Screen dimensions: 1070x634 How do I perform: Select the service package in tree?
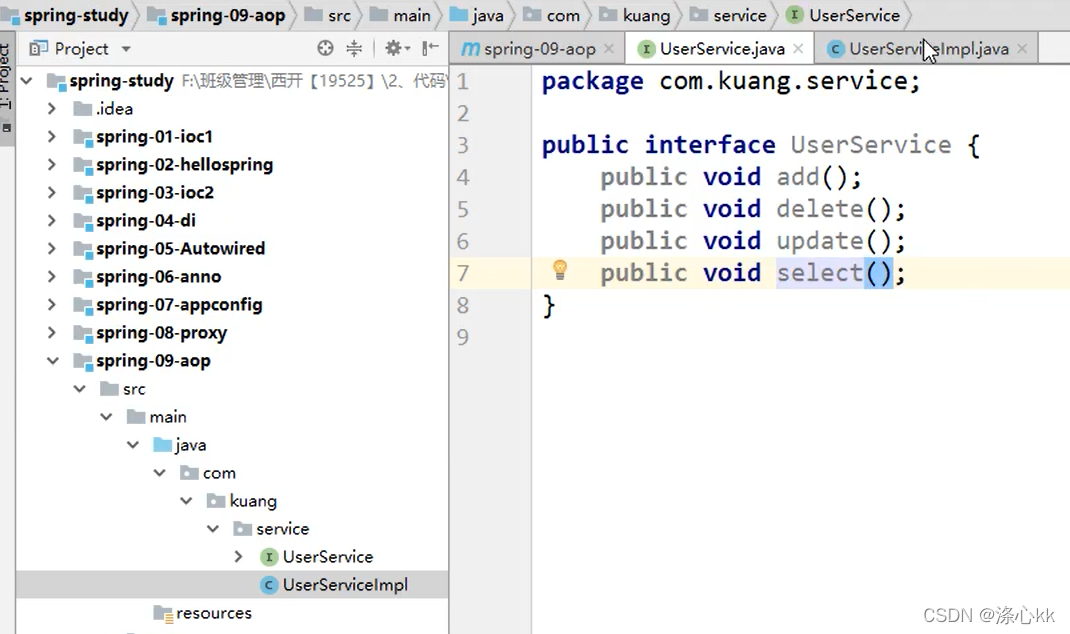(282, 528)
